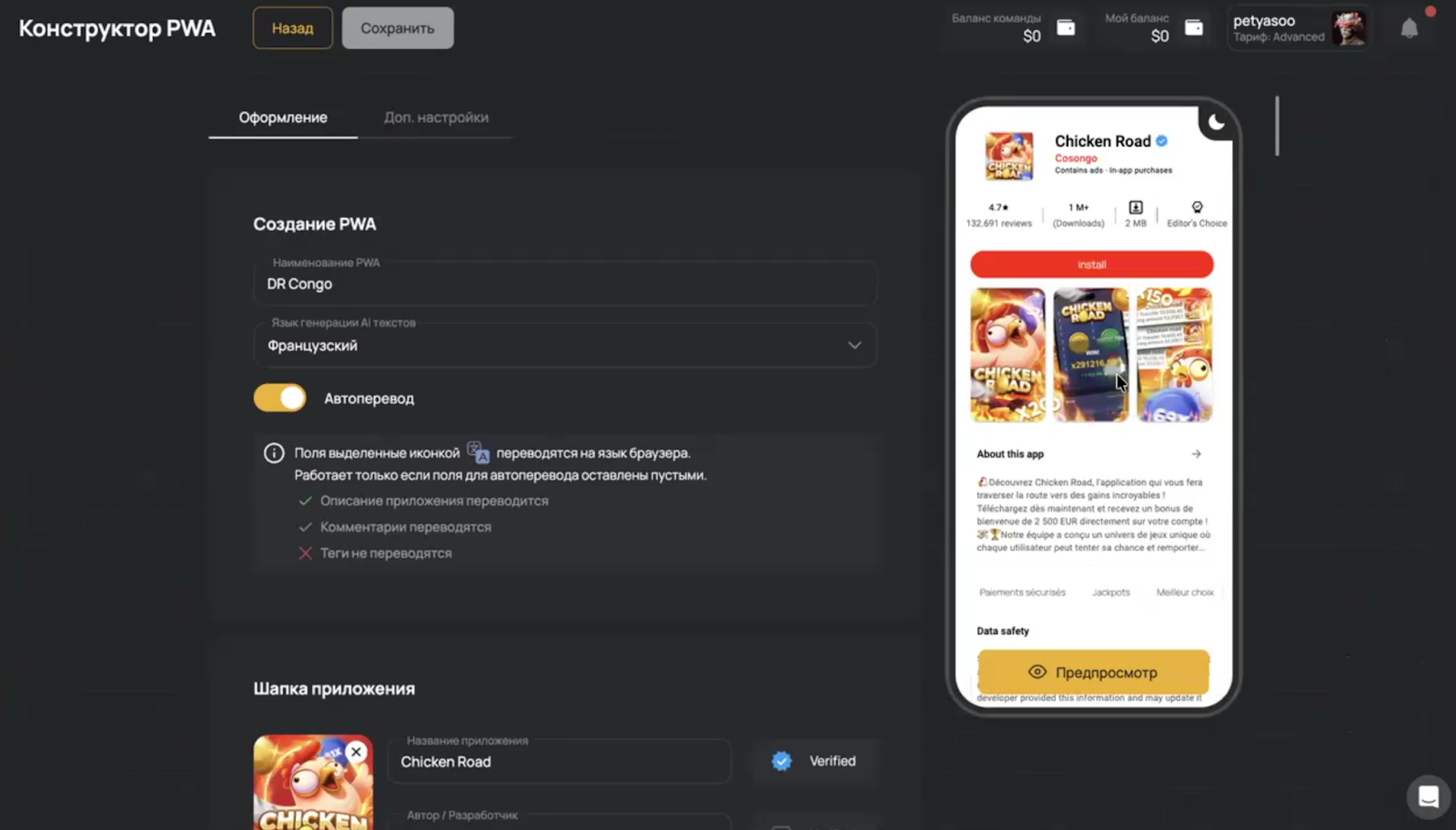Open the notifications bell
Image resolution: width=1456 pixels, height=830 pixels.
coord(1409,29)
